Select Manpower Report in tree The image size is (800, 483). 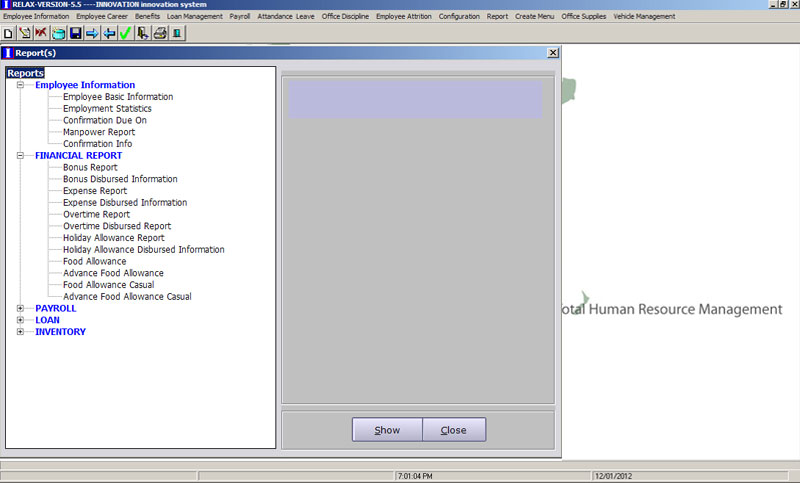click(99, 132)
